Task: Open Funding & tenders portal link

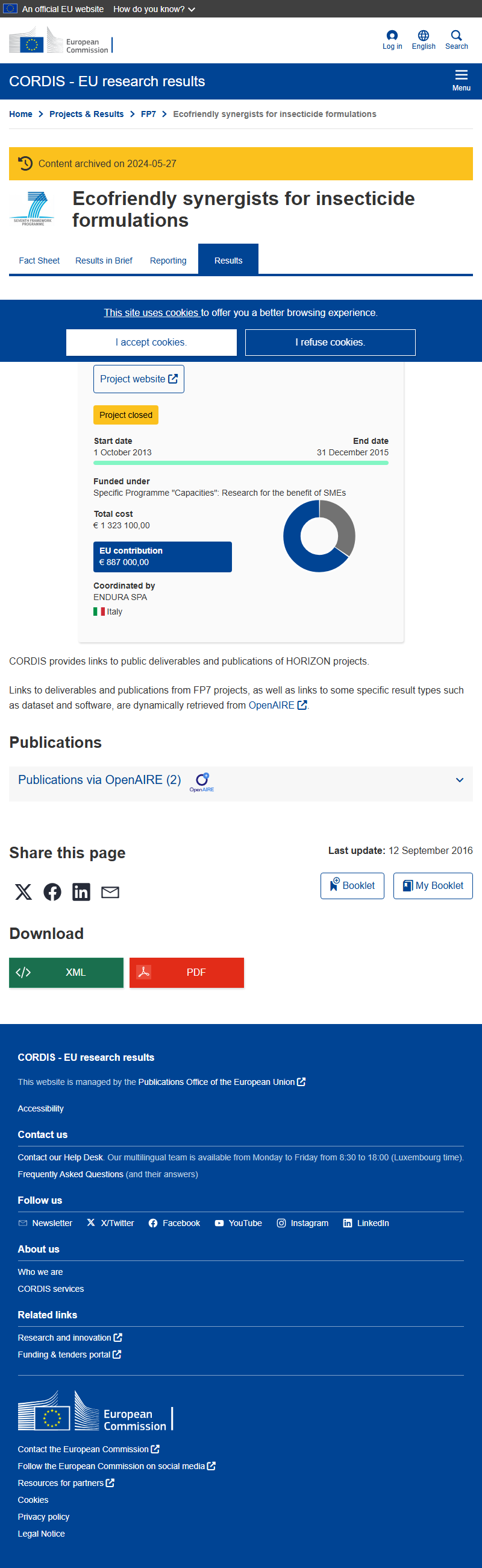Action: click(x=69, y=1355)
